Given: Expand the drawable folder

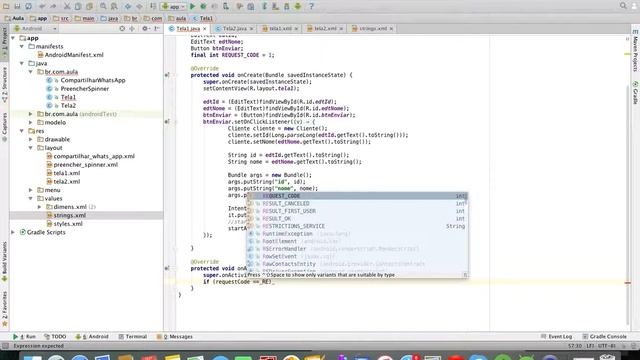Looking at the screenshot, I should coord(31,139).
